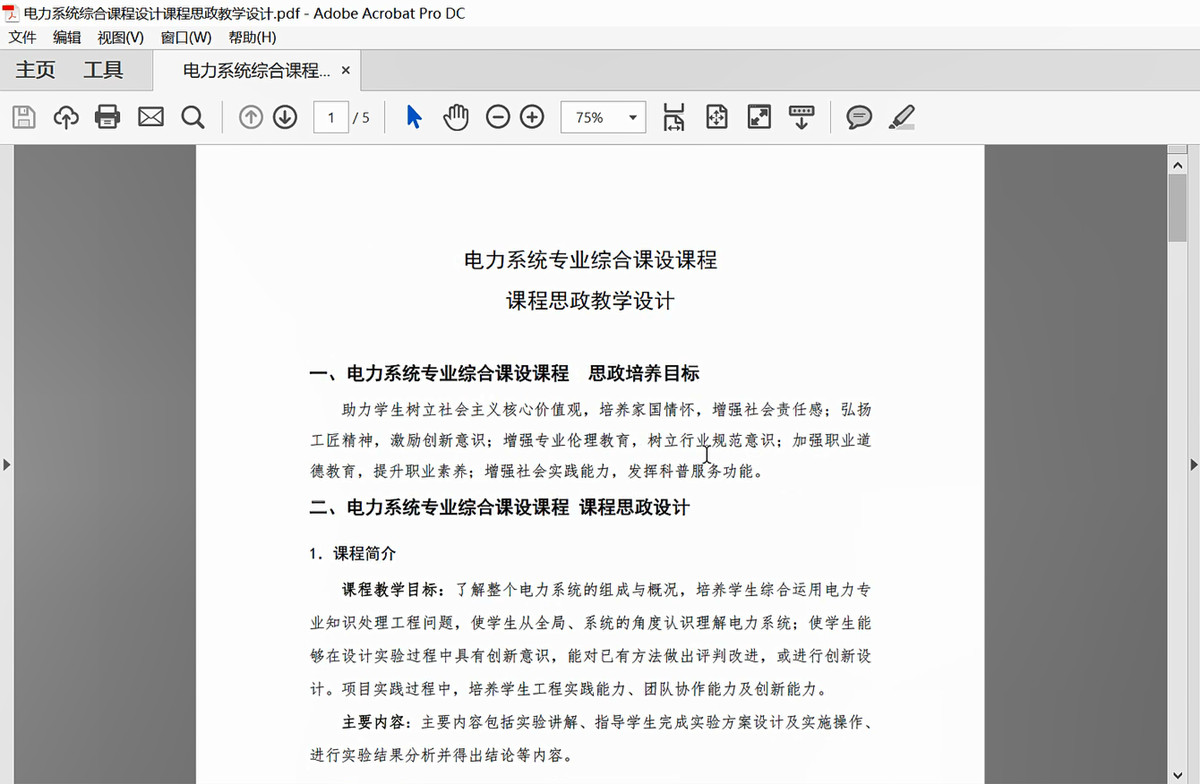Image resolution: width=1200 pixels, height=784 pixels.
Task: Expand the right tools pane
Action: tap(1193, 464)
